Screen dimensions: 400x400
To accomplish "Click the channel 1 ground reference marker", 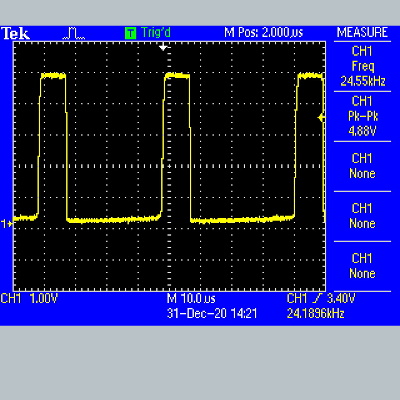I will (x=7, y=224).
